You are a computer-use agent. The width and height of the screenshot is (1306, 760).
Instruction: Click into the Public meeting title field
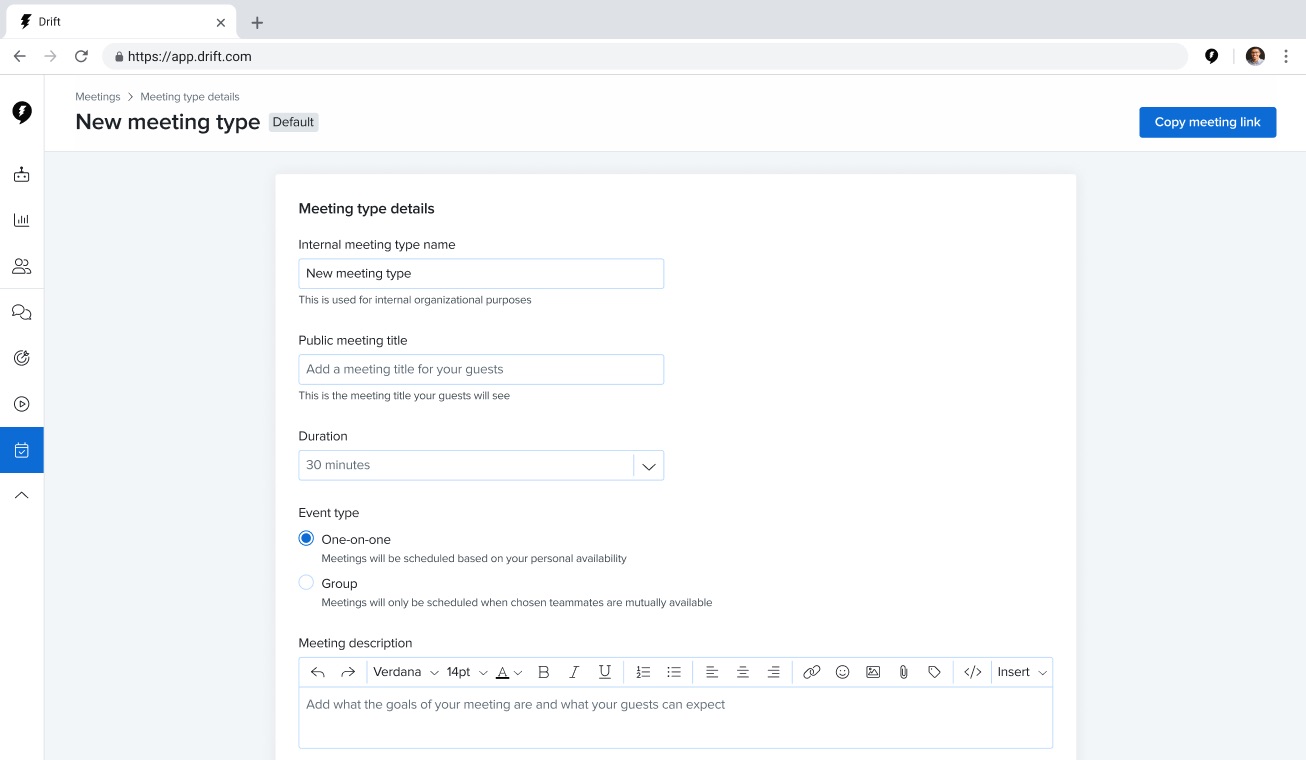pos(481,369)
